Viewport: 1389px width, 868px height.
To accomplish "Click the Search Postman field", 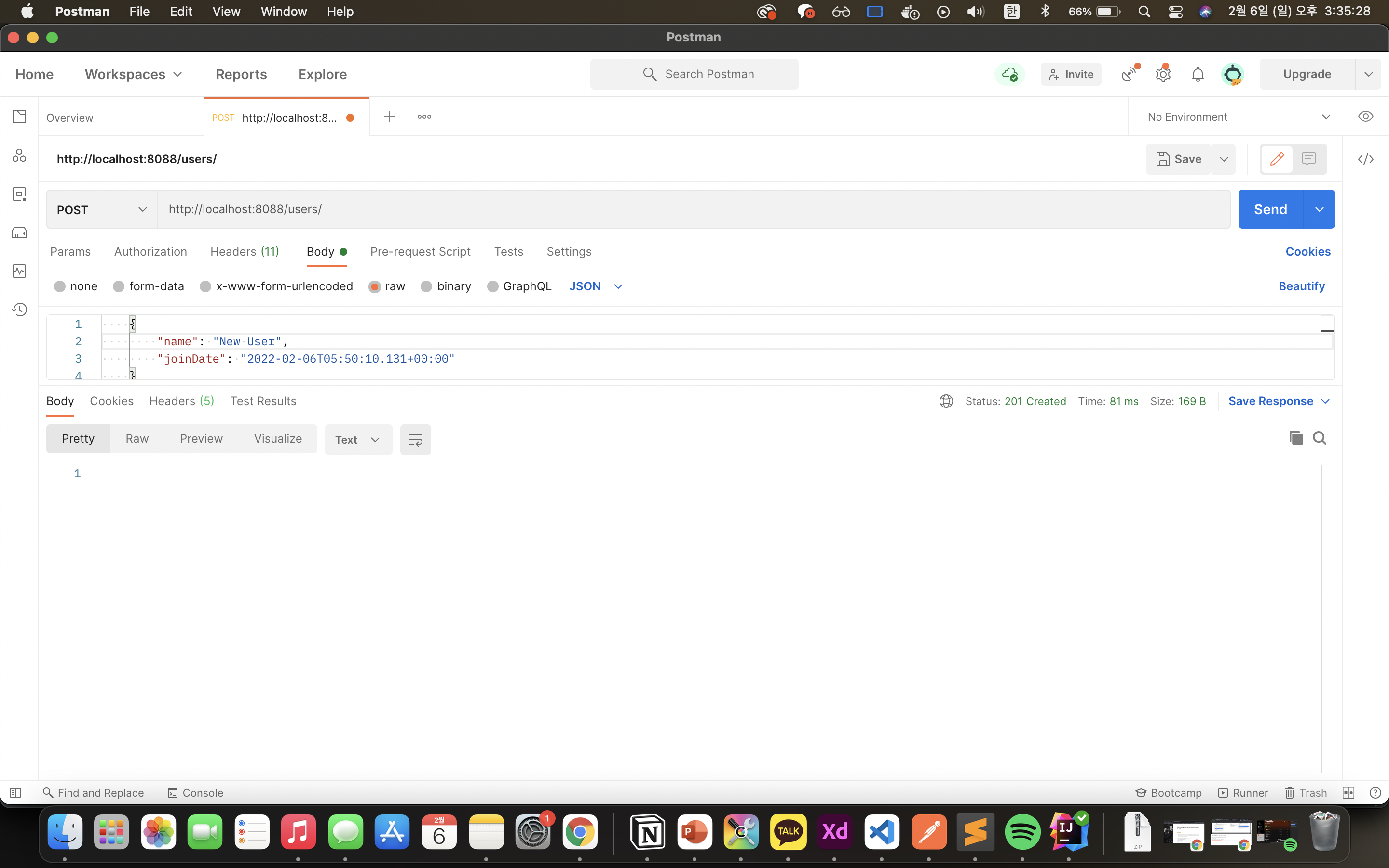I will [x=694, y=74].
